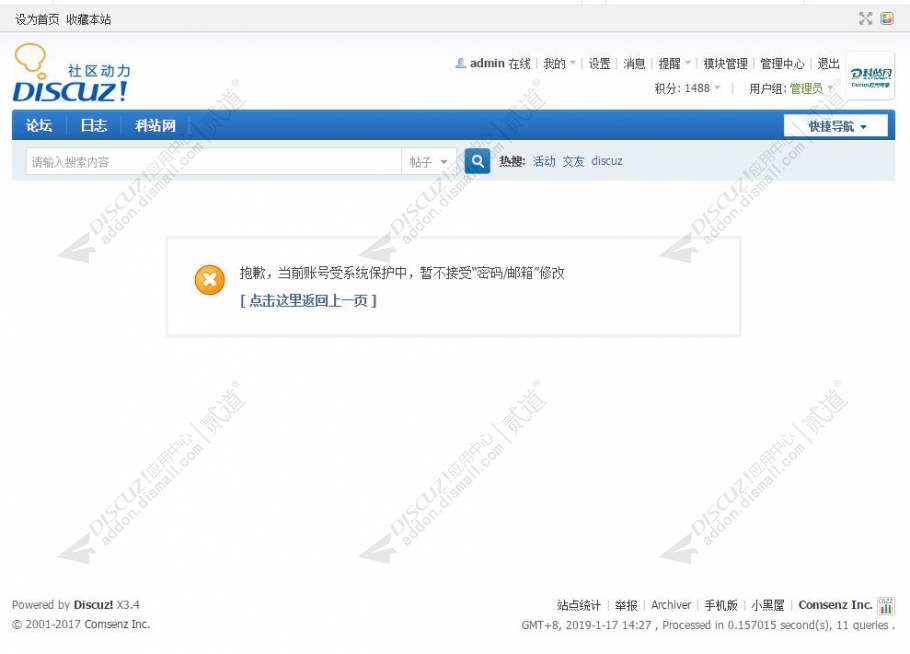Click Comsenz Inc. in copyright line
This screenshot has height=654, width=910.
point(117,624)
